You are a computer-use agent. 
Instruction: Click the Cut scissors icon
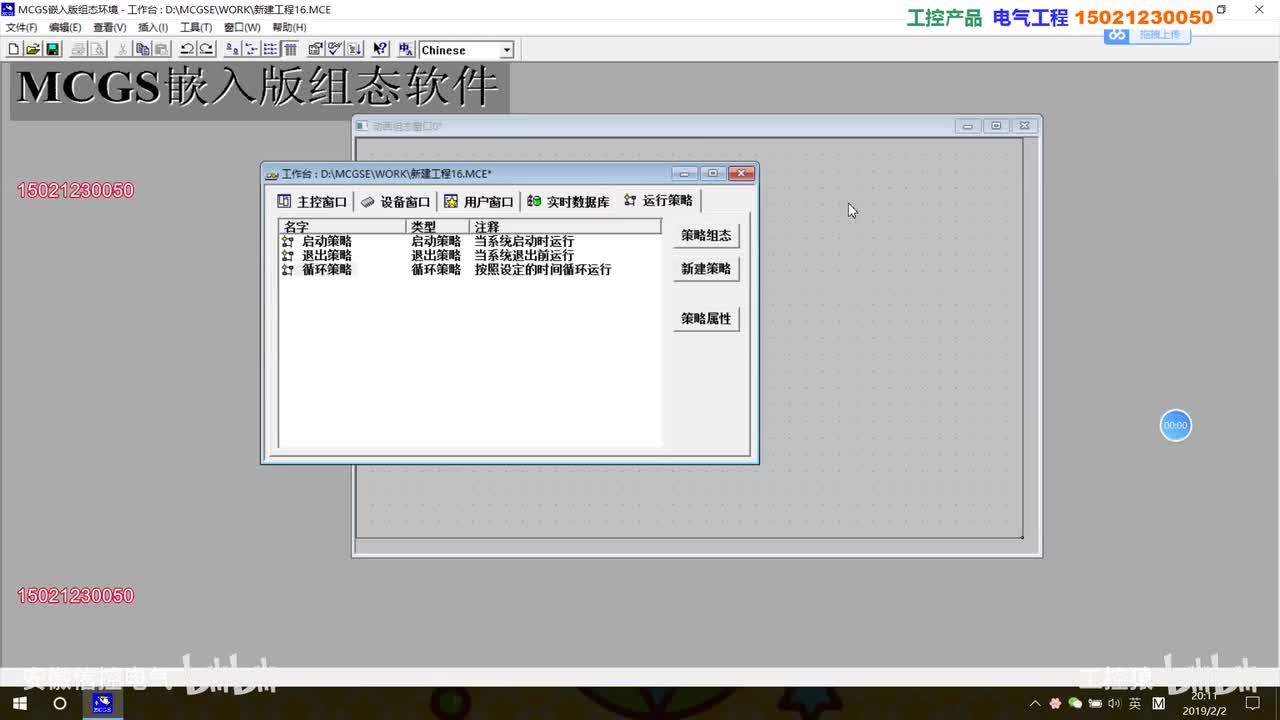pos(123,49)
